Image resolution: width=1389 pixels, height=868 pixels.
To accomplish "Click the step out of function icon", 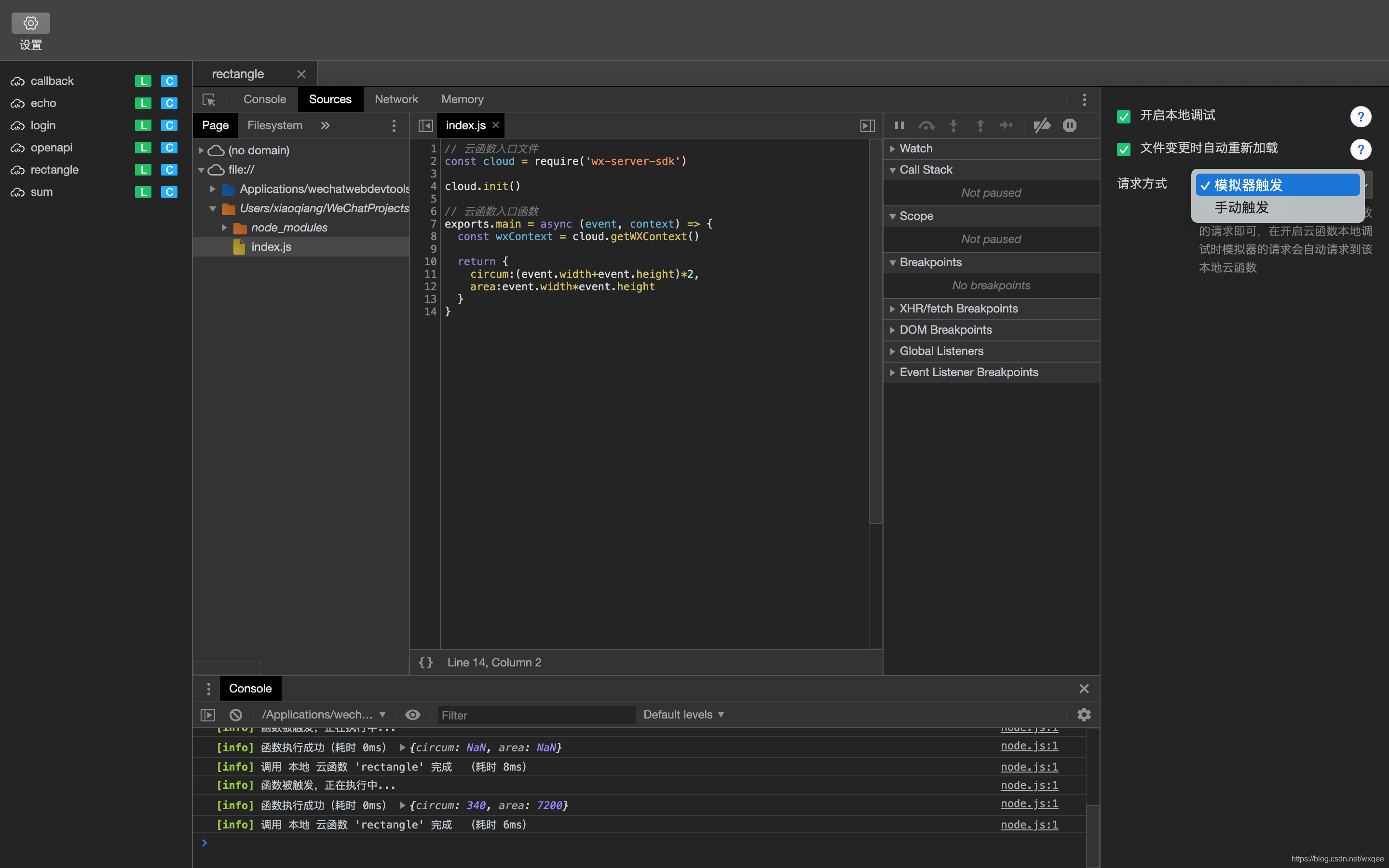I will click(x=980, y=125).
